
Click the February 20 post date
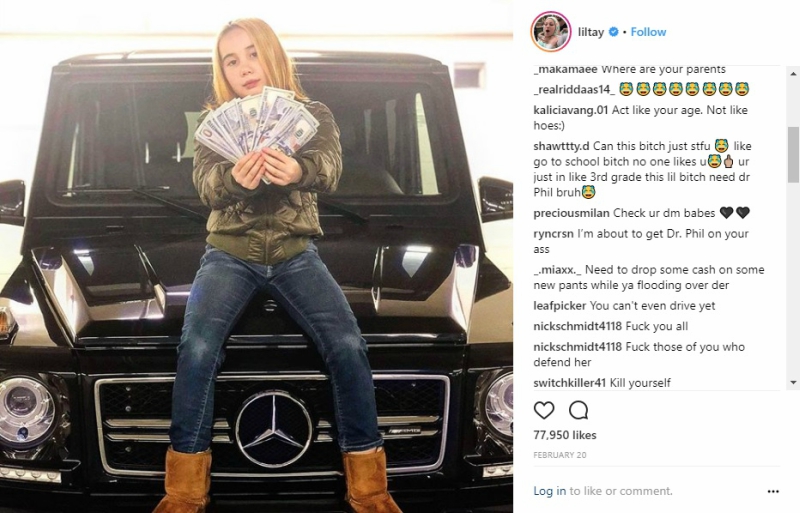[x=560, y=455]
